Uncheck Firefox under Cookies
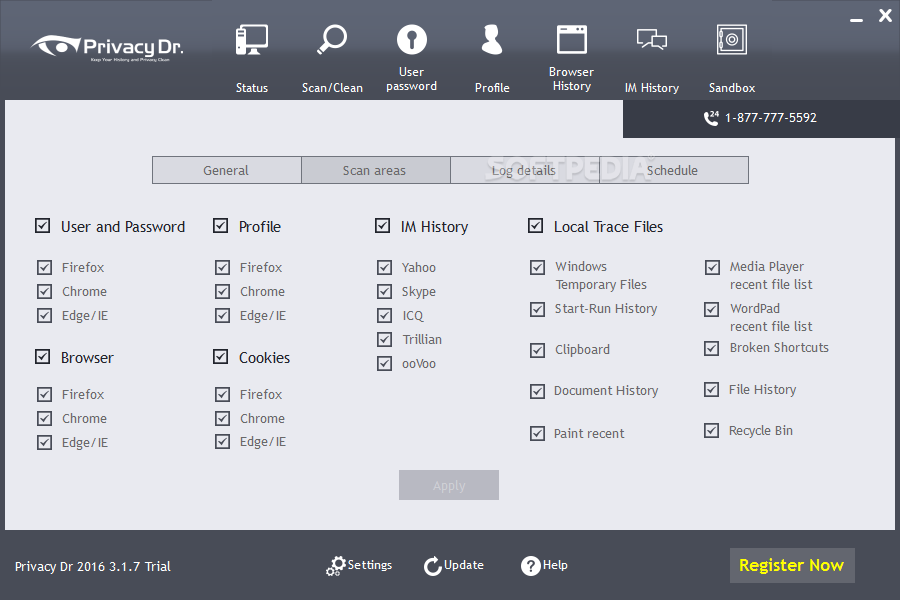The height and width of the screenshot is (600, 900). (x=222, y=394)
